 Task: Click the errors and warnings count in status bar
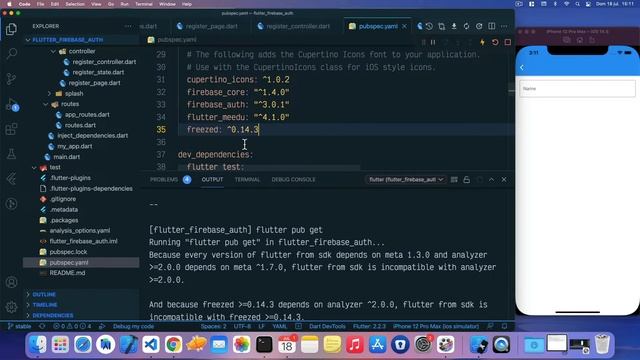click(73, 327)
